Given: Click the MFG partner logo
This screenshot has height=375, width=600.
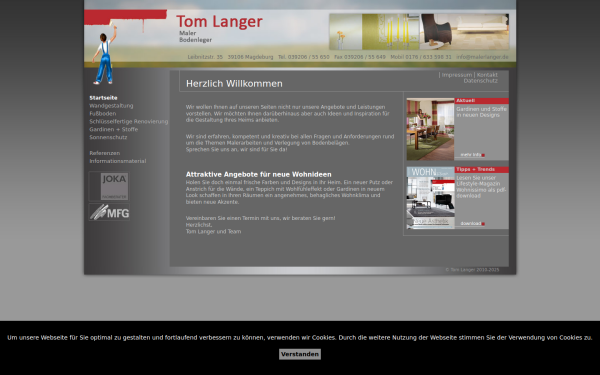Looking at the screenshot, I should 109,212.
